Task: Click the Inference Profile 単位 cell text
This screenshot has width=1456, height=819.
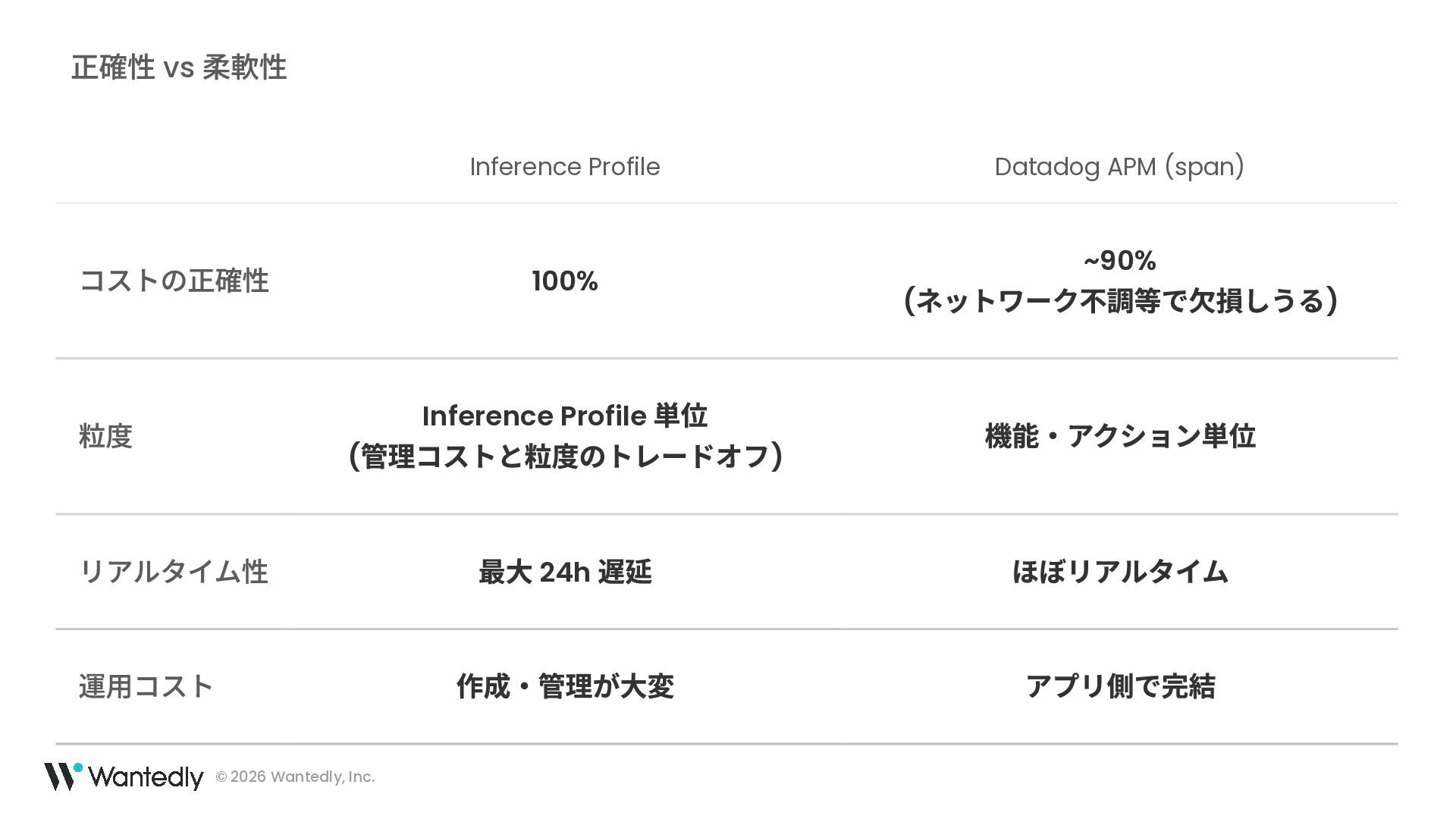Action: point(564,416)
